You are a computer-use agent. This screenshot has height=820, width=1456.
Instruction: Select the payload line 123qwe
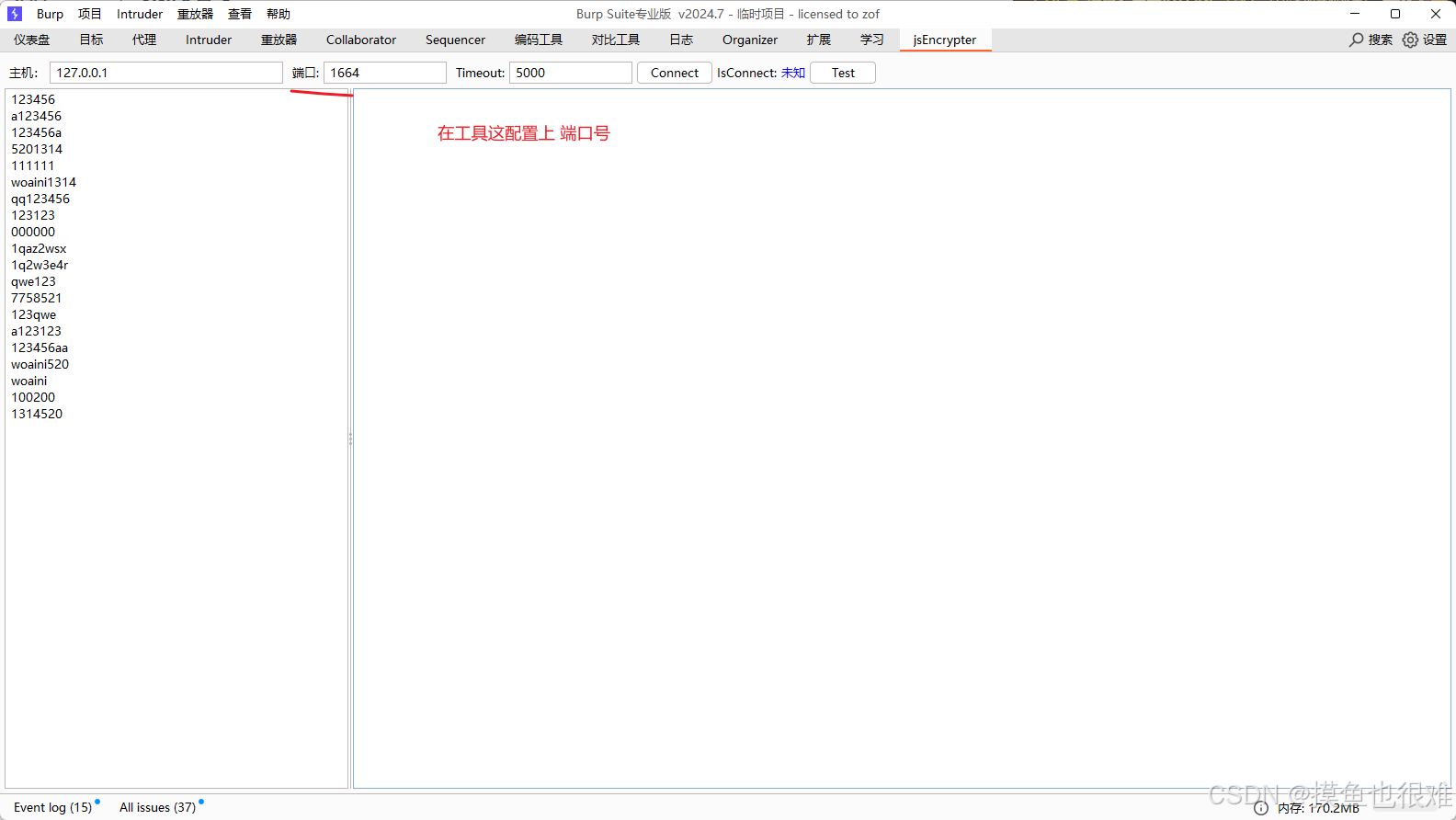coord(34,314)
